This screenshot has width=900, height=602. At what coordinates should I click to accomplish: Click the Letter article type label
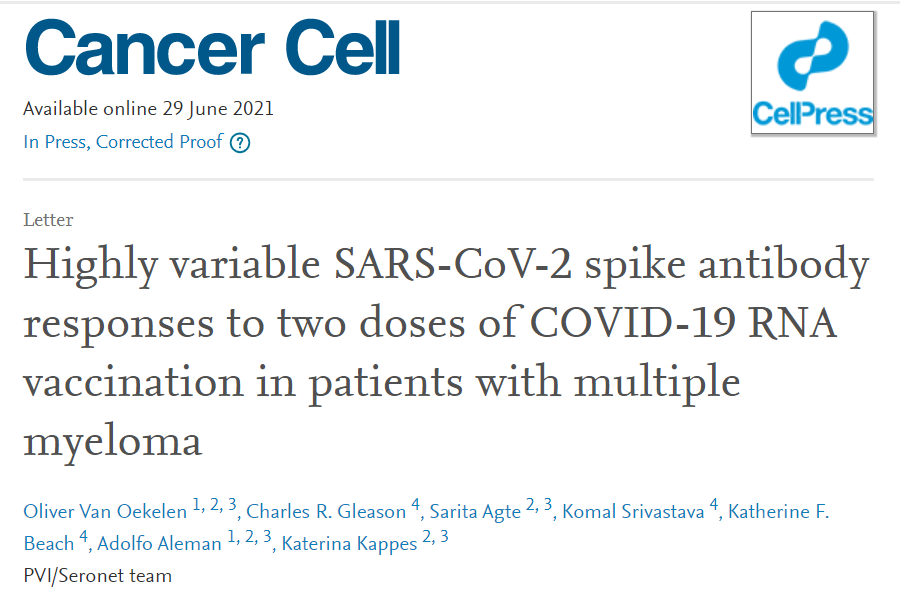pyautogui.click(x=48, y=220)
